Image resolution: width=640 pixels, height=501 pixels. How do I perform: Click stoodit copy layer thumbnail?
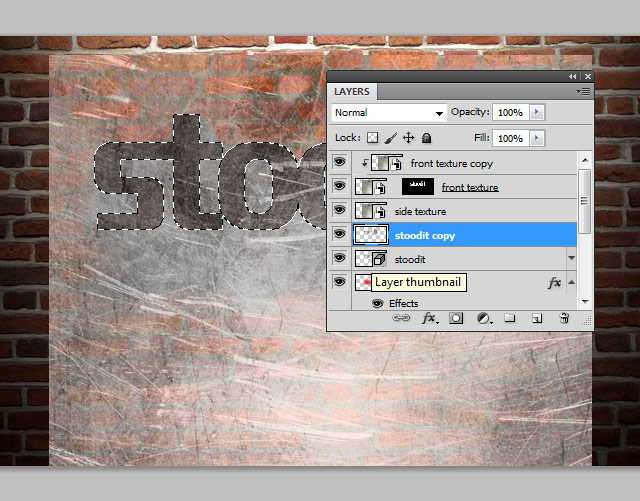tap(371, 235)
